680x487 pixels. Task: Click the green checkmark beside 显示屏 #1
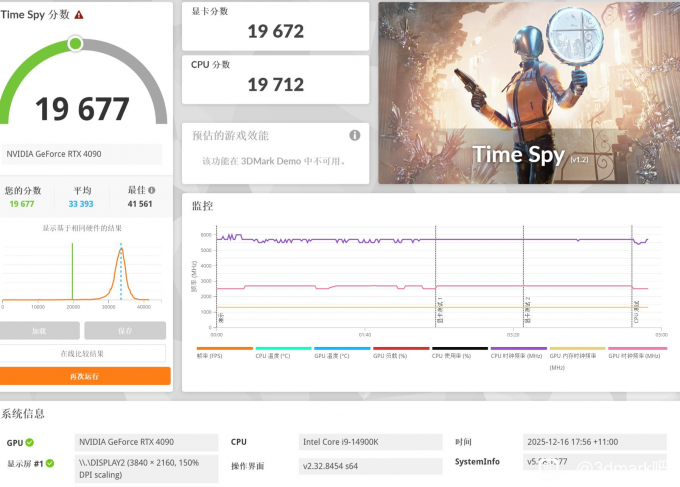point(50,463)
